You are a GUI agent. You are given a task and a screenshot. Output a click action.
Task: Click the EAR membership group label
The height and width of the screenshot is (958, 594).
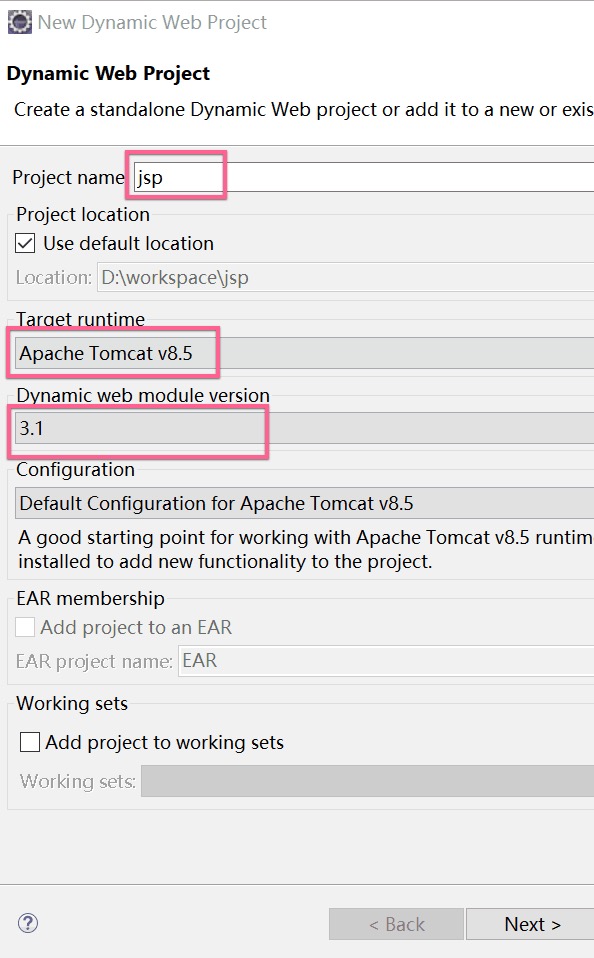[90, 598]
